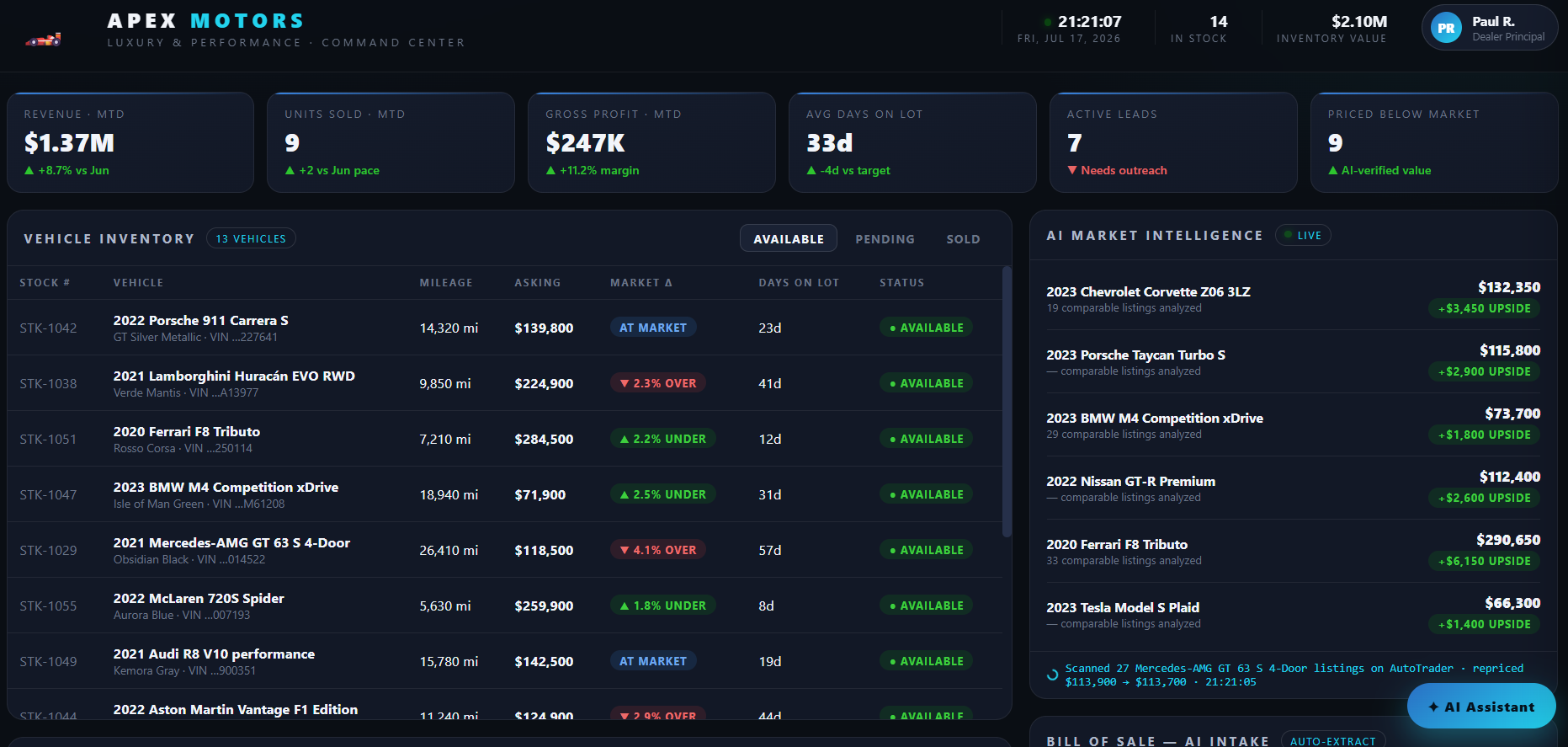
Task: Open the Active Leads card
Action: click(1173, 142)
